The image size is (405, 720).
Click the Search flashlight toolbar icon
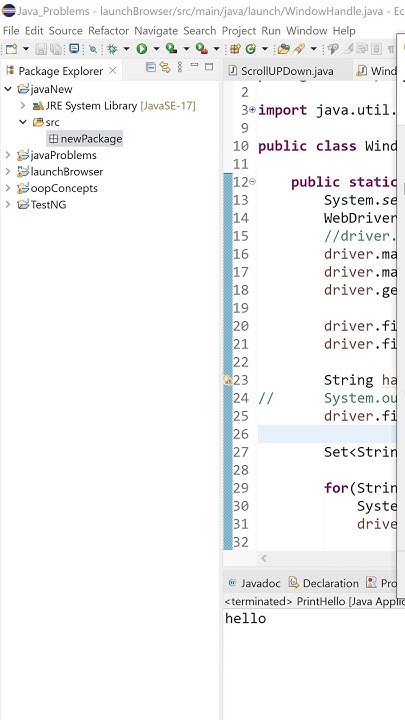(x=299, y=48)
